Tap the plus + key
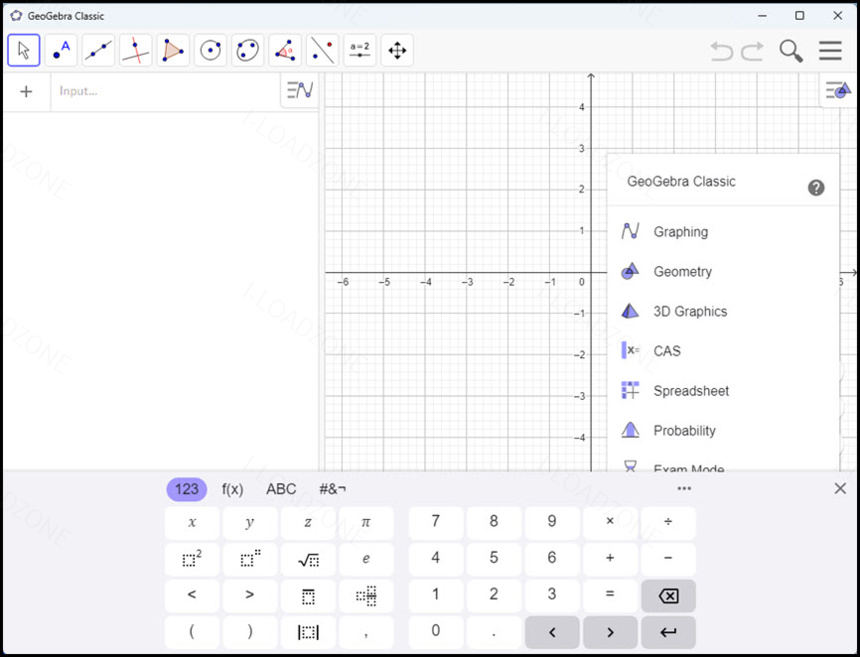Viewport: 860px width, 657px height. point(610,558)
